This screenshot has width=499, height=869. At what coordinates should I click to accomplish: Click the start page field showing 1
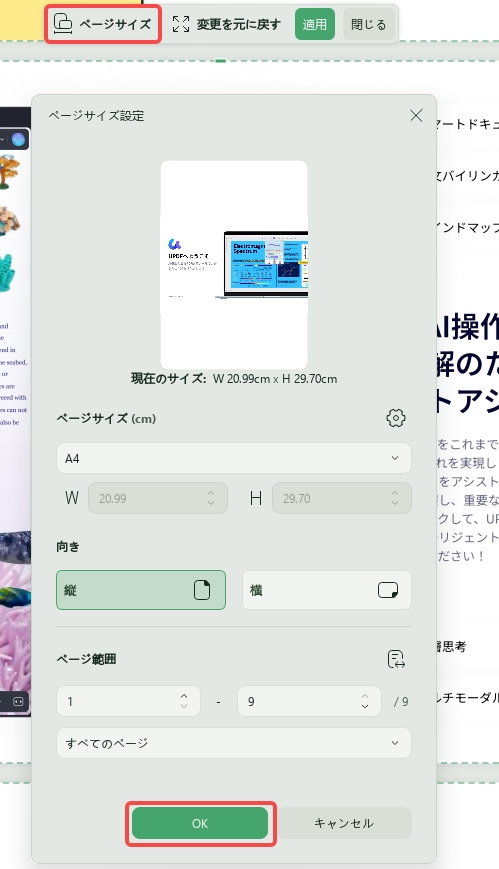click(128, 701)
